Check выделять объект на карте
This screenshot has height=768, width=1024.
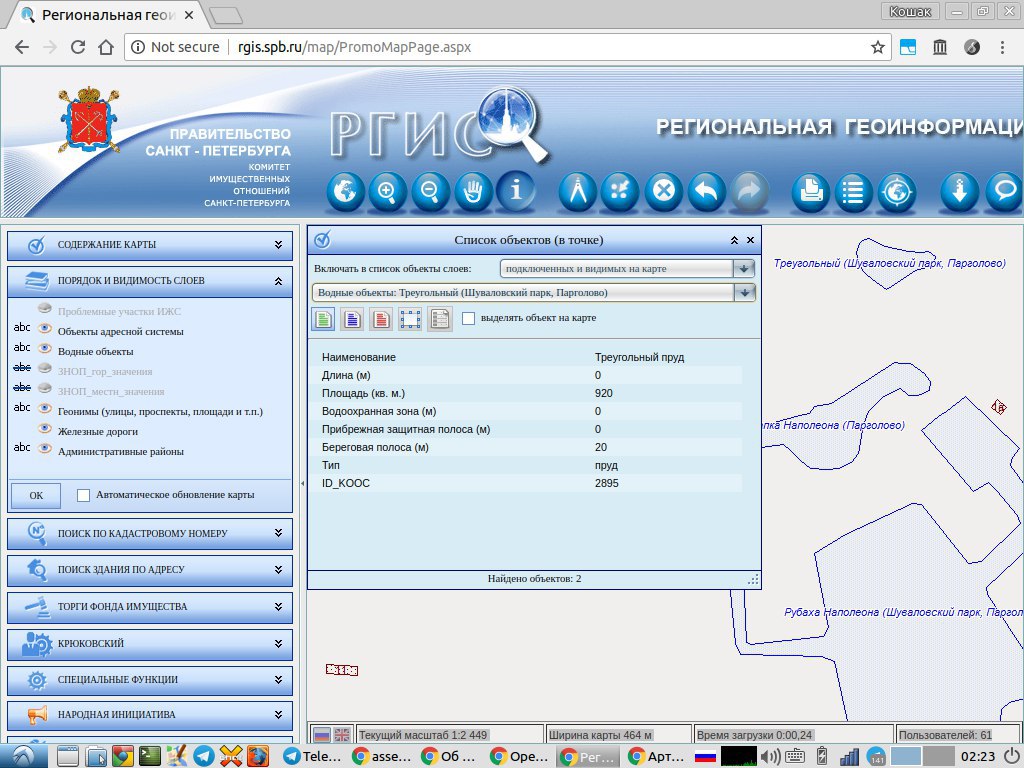pos(468,318)
